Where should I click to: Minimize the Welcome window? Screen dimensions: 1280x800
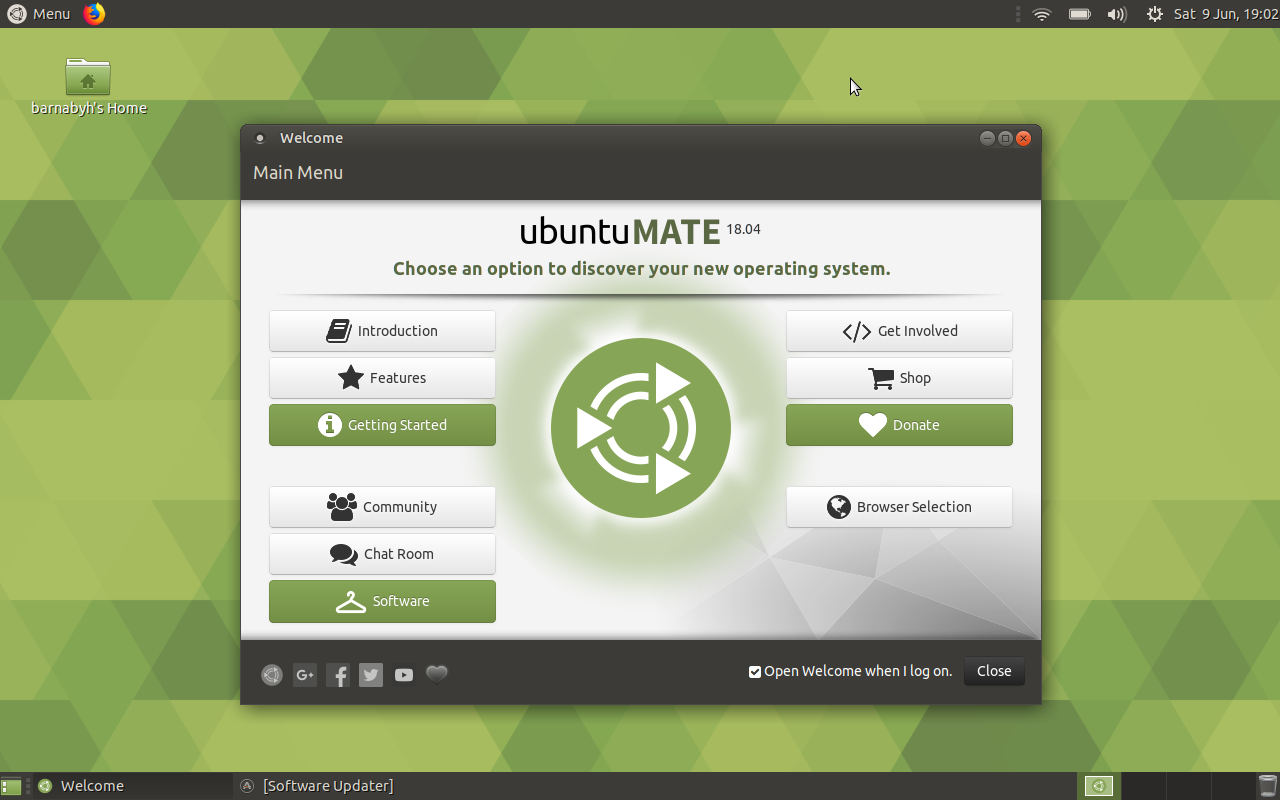[987, 138]
